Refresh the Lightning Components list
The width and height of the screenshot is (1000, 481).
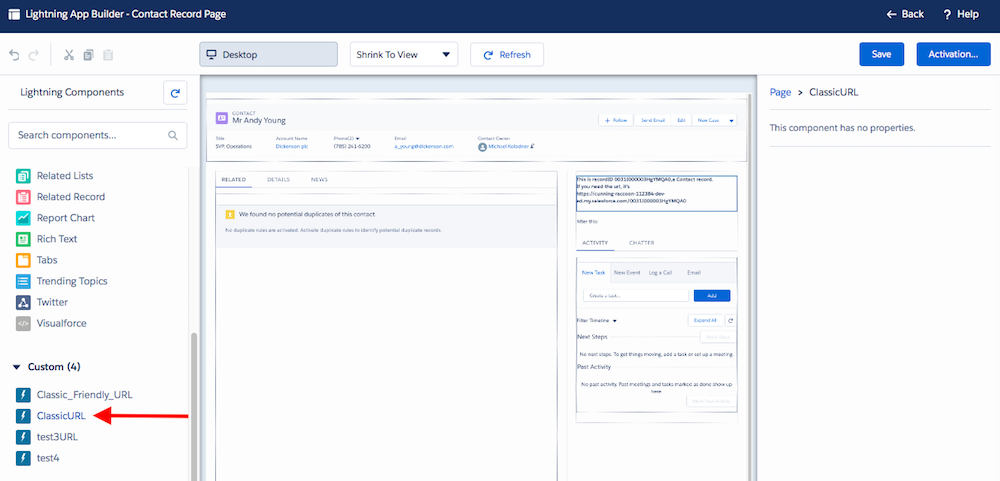175,92
